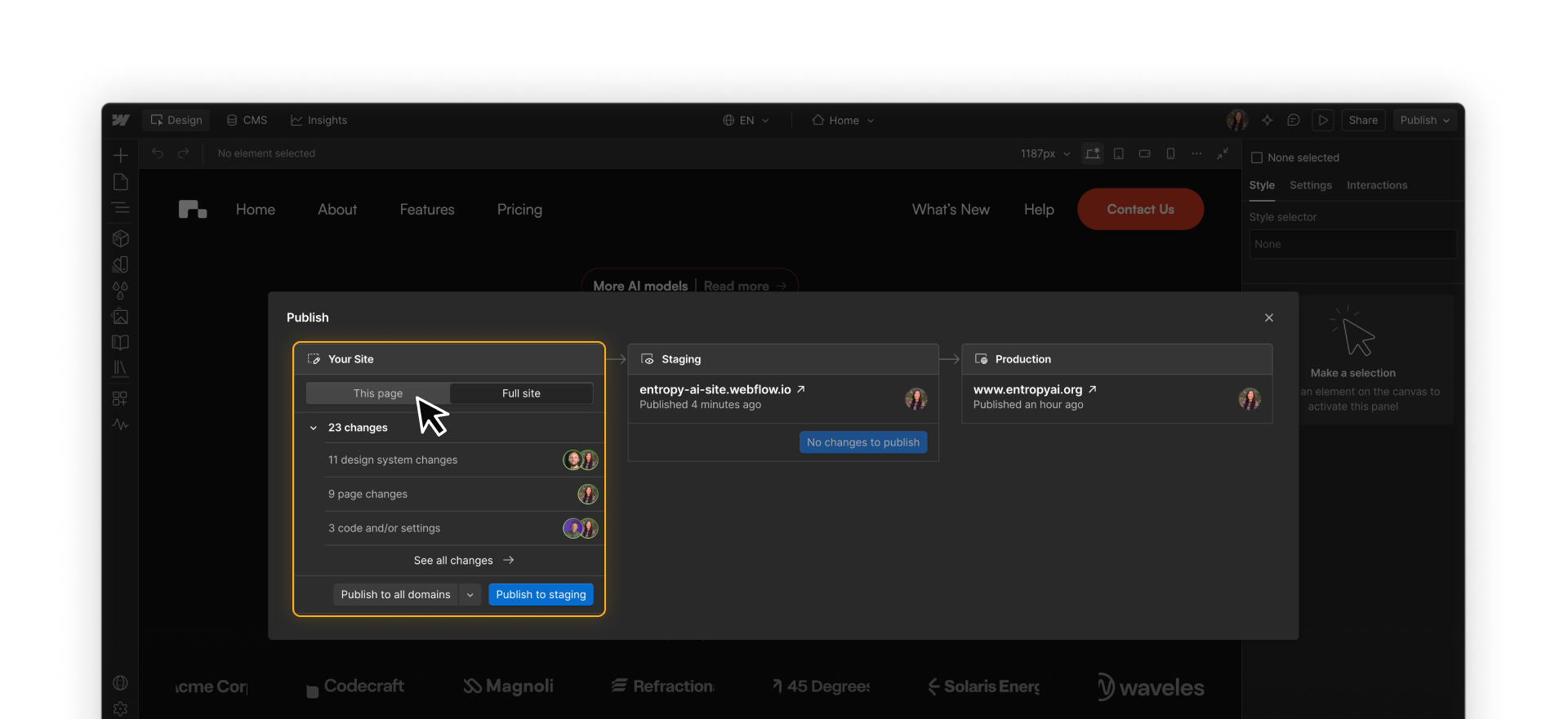The height and width of the screenshot is (719, 1568).
Task: Select the Full site toggle option
Action: 521,393
